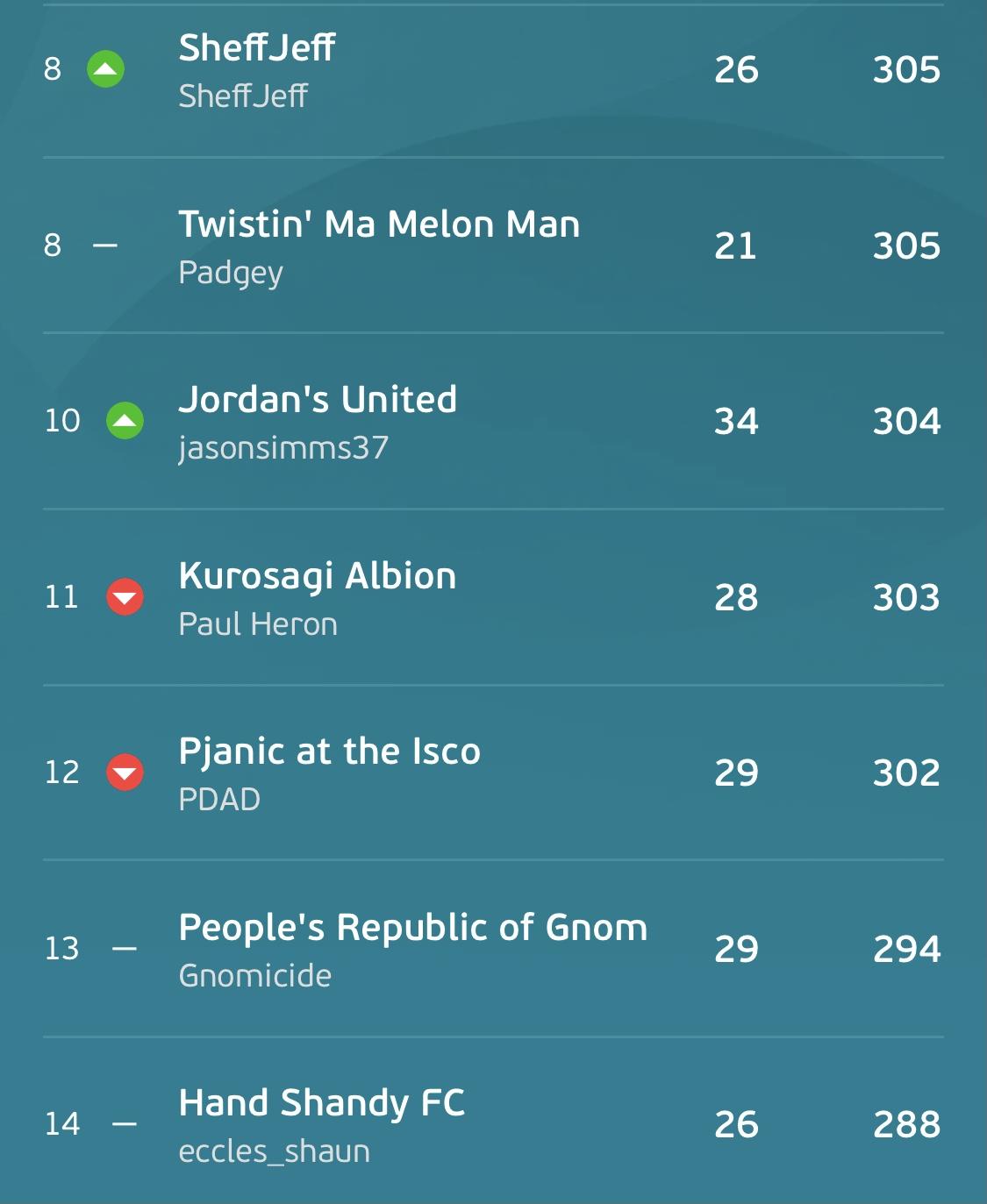Click the red down arrow for Pjanic at the Isco
Viewport: 987px width, 1204px height.
point(125,773)
